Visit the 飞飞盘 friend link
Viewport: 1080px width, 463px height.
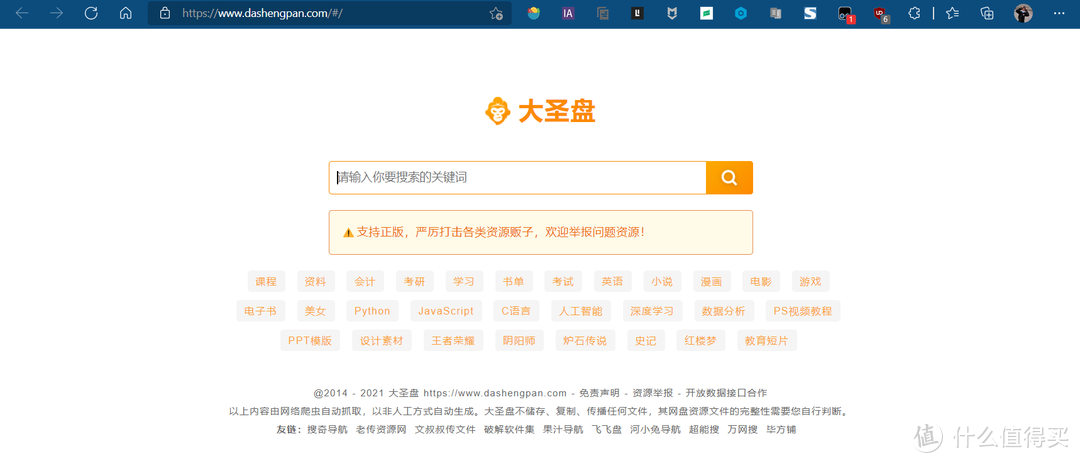[607, 429]
